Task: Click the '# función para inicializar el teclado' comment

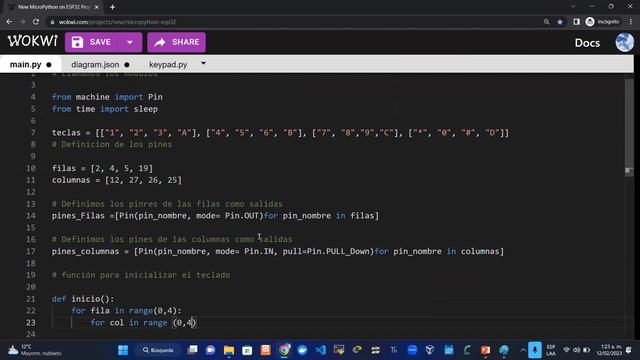Action: pos(141,275)
